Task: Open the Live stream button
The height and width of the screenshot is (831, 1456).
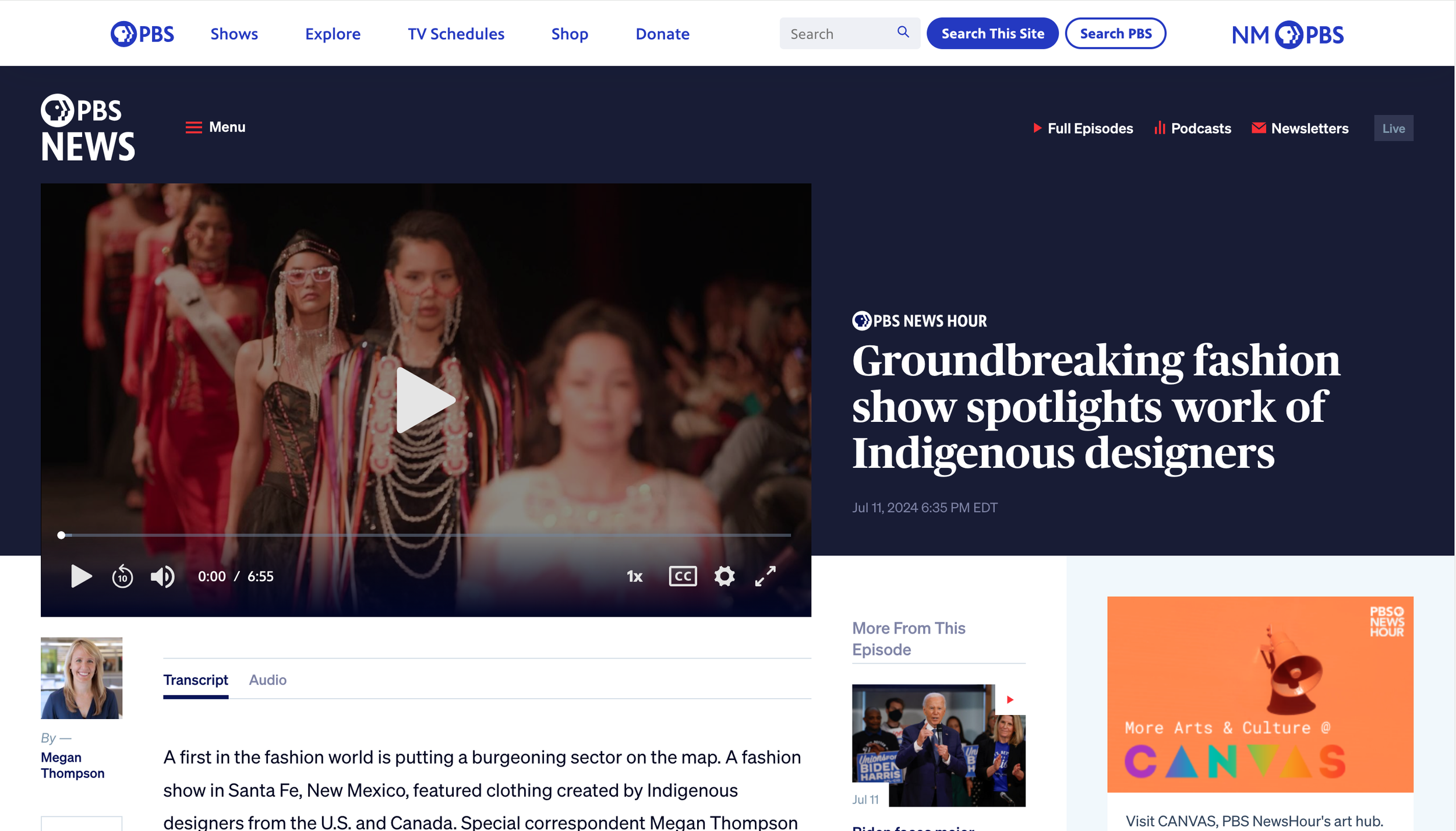Action: 1393,128
